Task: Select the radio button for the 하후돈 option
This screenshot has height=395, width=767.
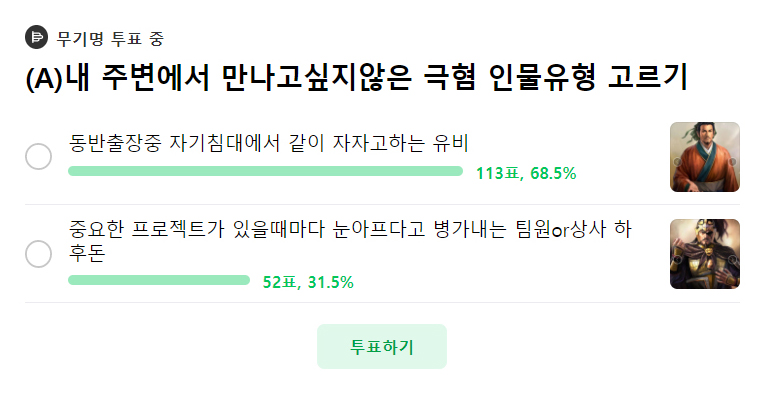Action: point(38,254)
